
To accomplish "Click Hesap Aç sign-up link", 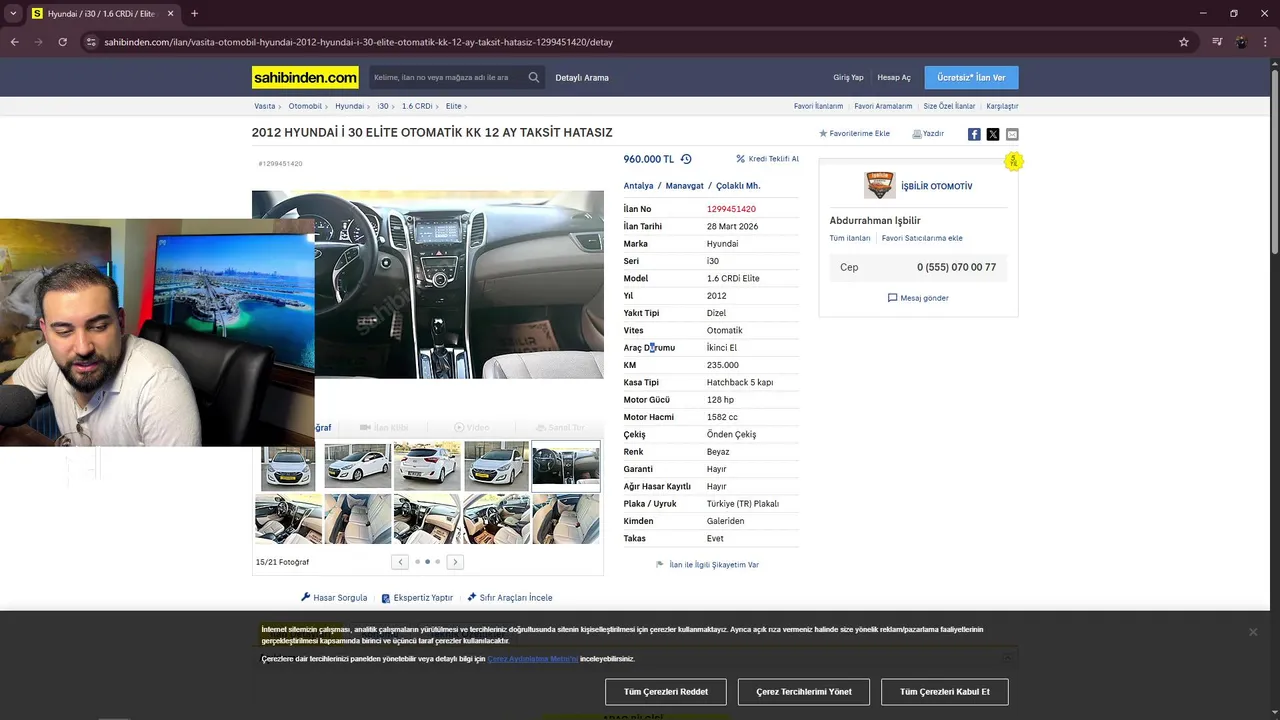I will [x=894, y=77].
